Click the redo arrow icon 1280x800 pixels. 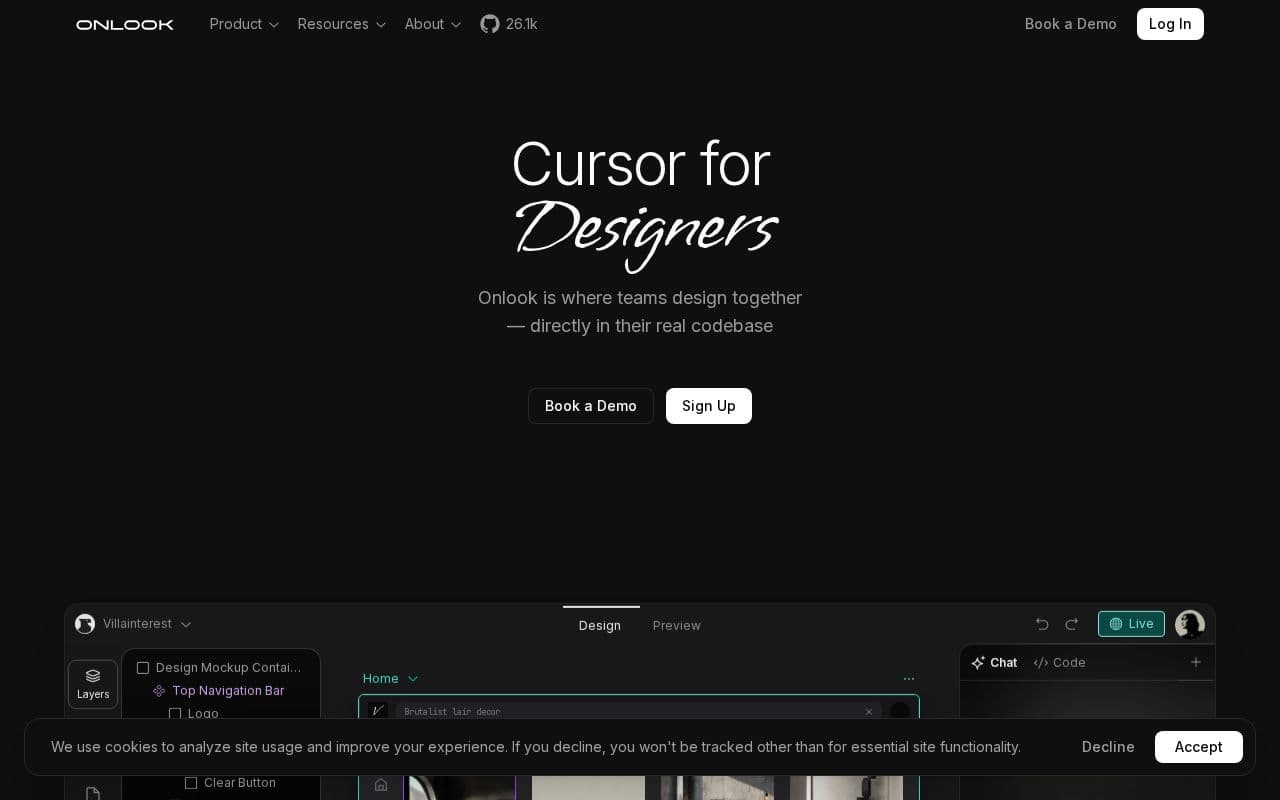pos(1072,624)
